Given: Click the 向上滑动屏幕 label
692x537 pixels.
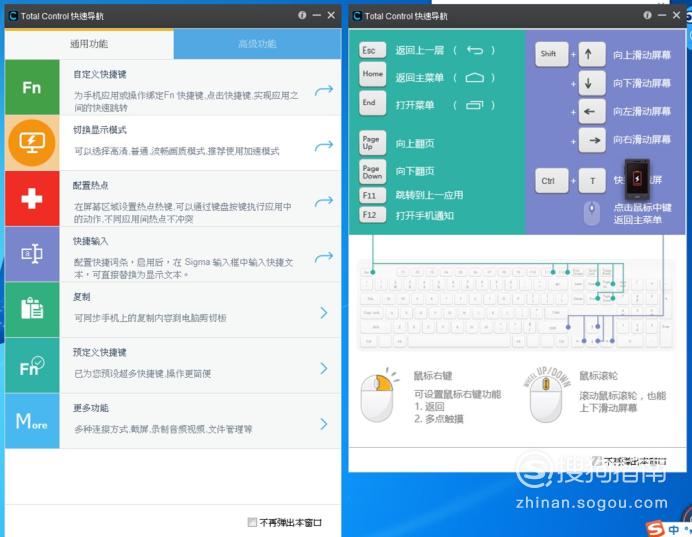Looking at the screenshot, I should point(642,55).
